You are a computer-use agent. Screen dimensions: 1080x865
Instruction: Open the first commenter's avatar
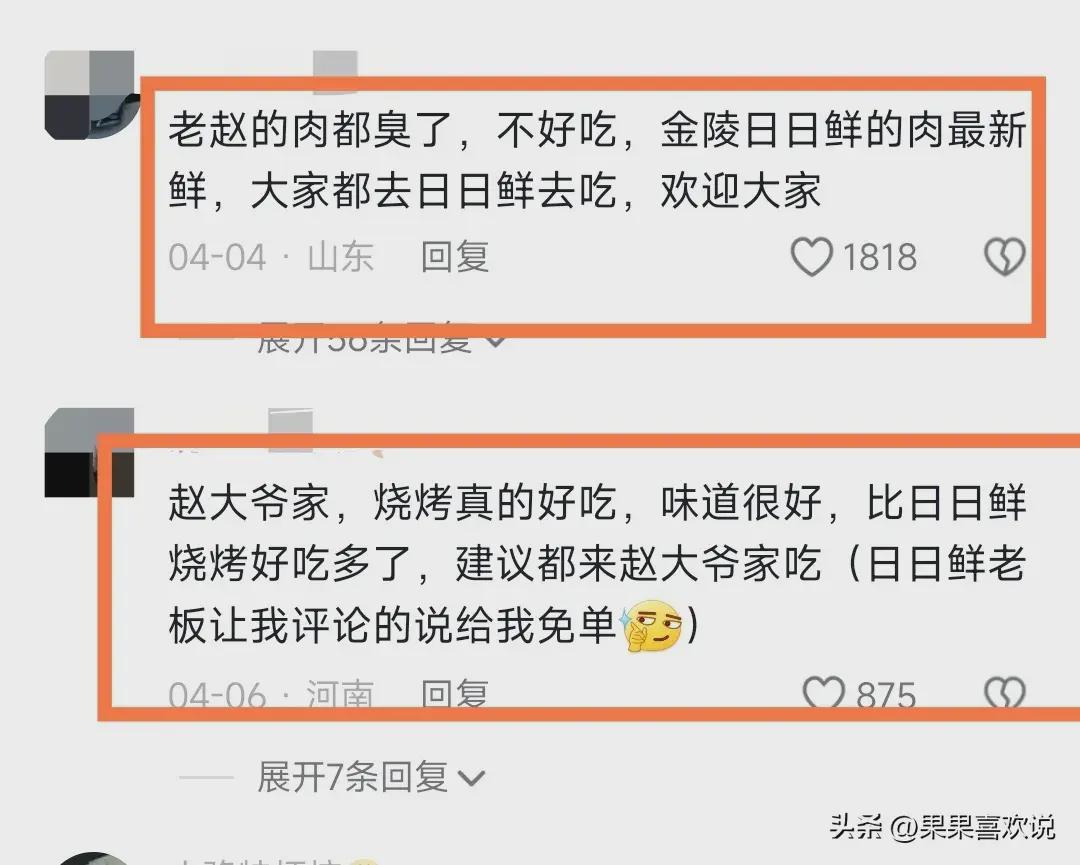90,94
